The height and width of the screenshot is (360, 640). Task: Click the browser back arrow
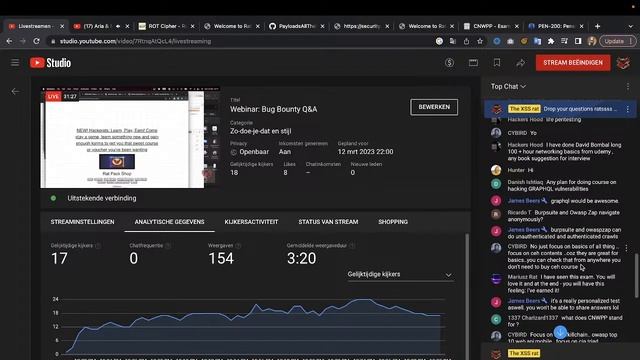9,41
